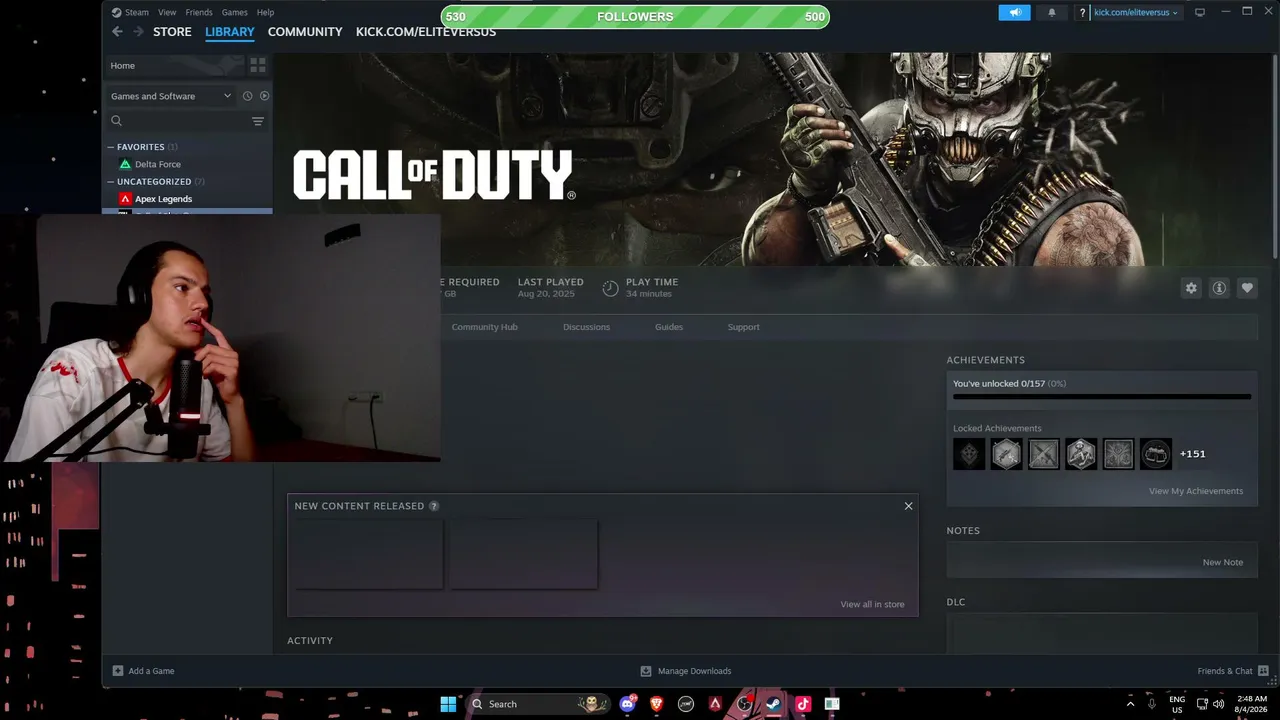
Task: Select the second locked achievement icon
Action: click(x=1006, y=454)
